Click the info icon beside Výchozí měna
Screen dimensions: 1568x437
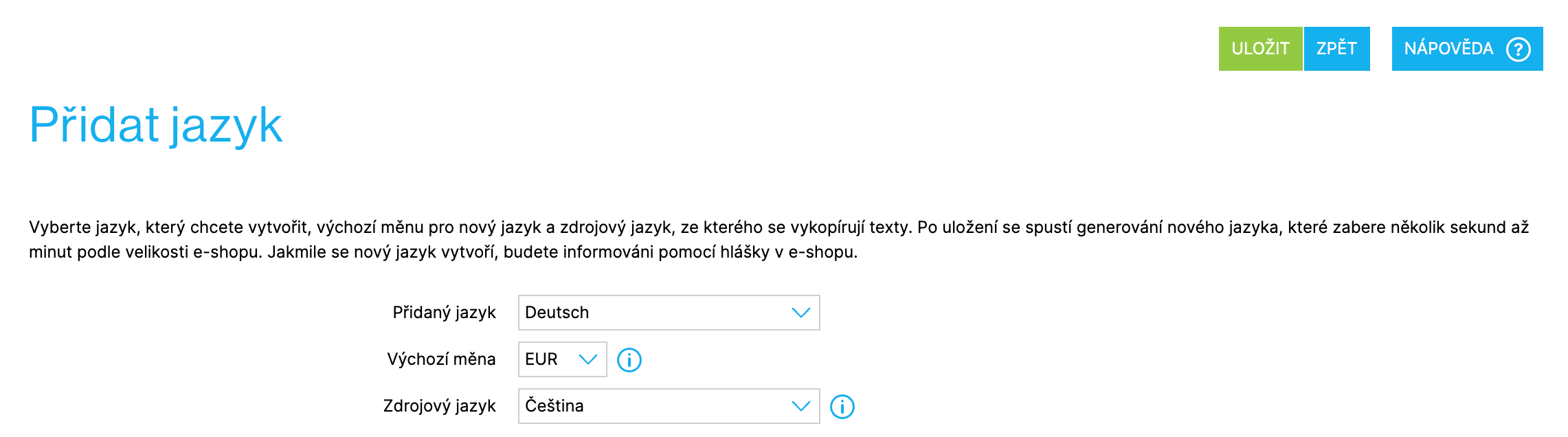point(629,359)
